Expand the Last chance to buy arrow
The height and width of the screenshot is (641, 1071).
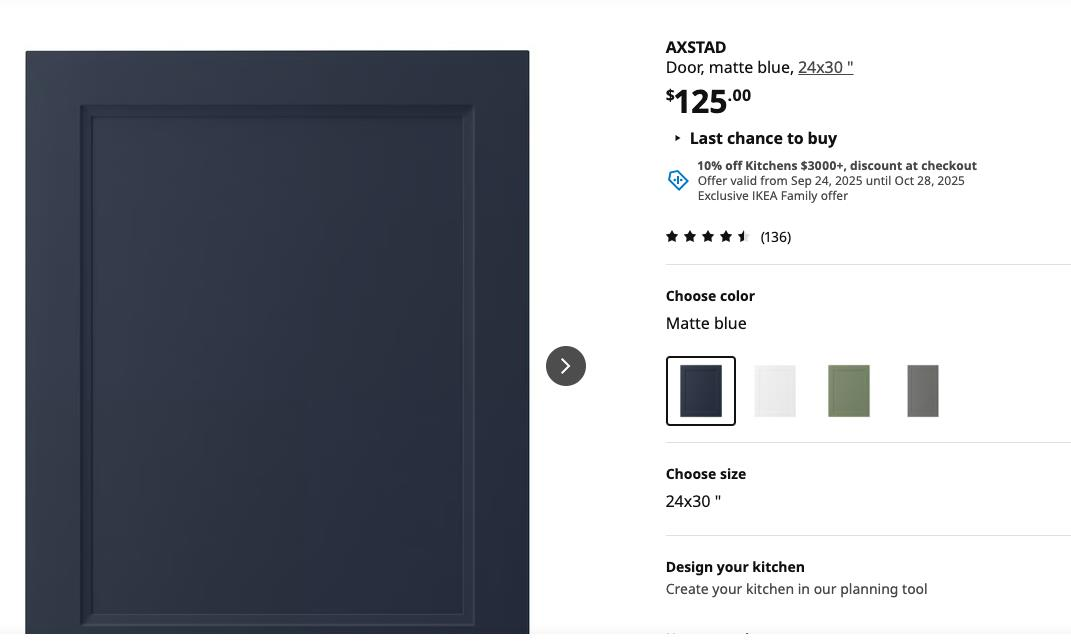click(677, 138)
